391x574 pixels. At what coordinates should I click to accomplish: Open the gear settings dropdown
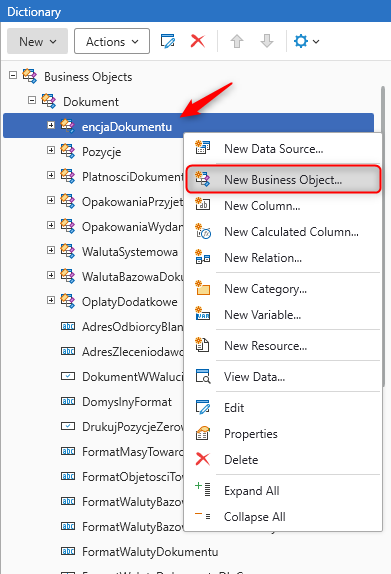point(306,41)
